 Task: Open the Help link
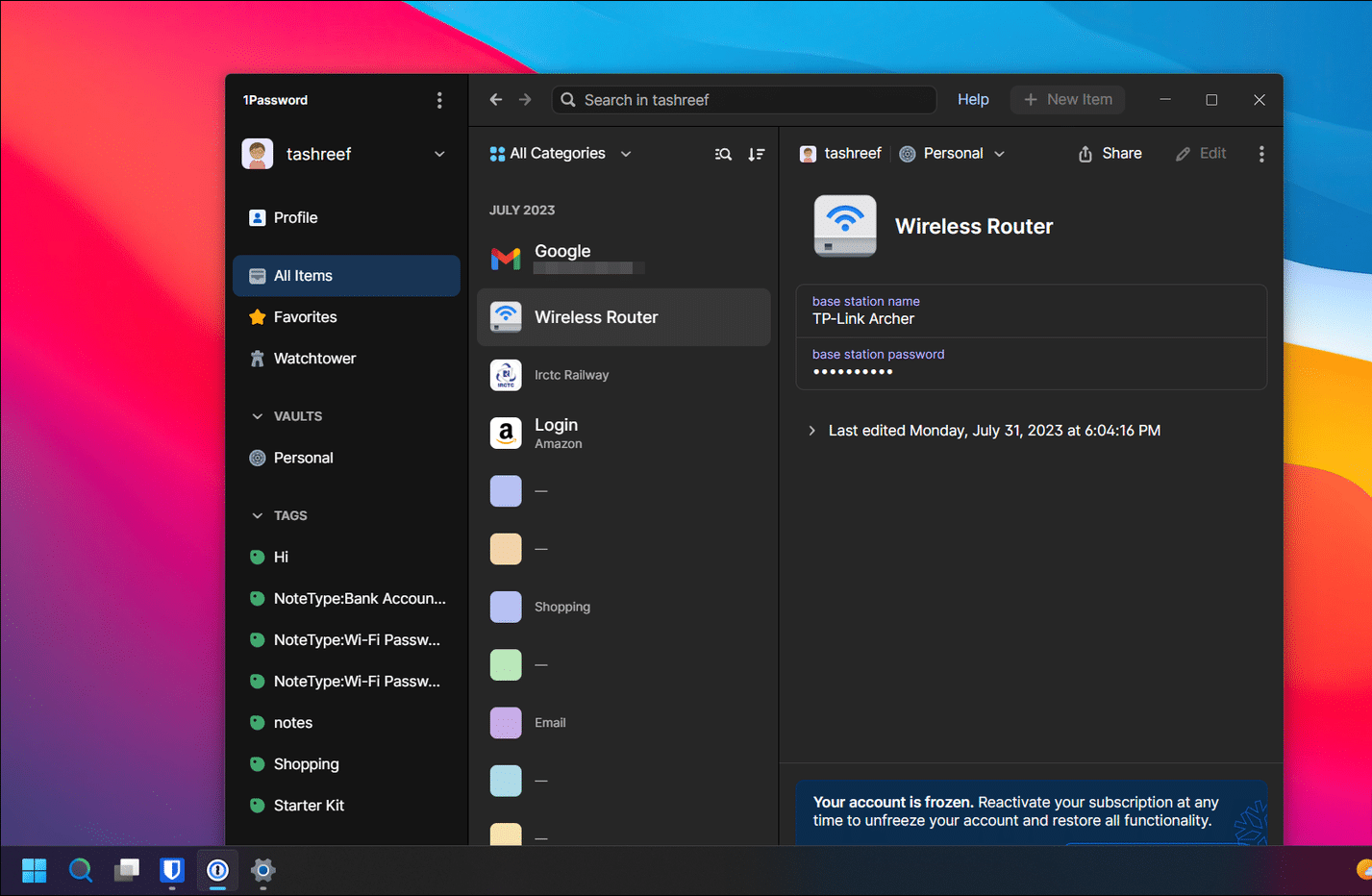[x=973, y=99]
